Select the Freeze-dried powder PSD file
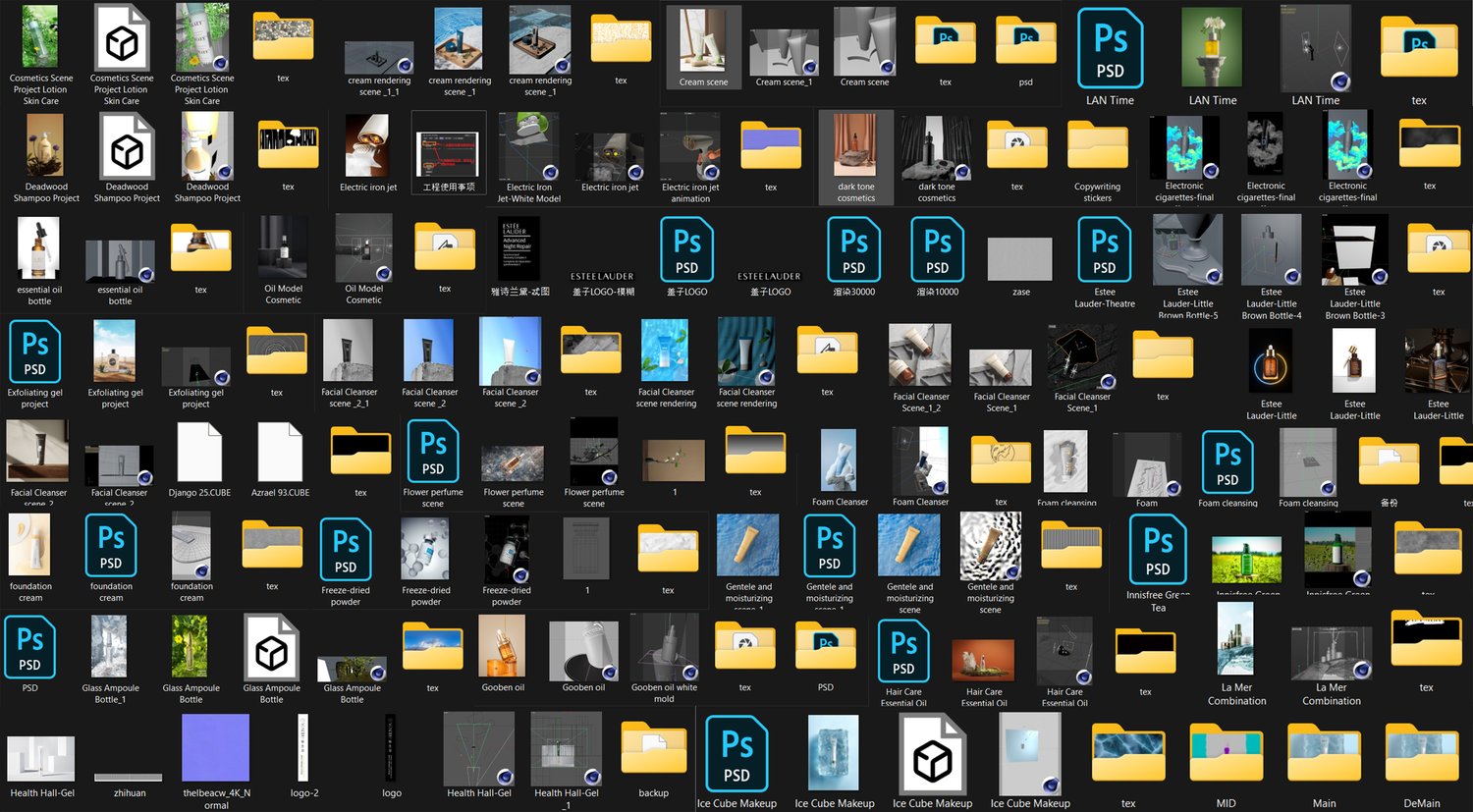This screenshot has width=1473, height=812. click(x=346, y=550)
